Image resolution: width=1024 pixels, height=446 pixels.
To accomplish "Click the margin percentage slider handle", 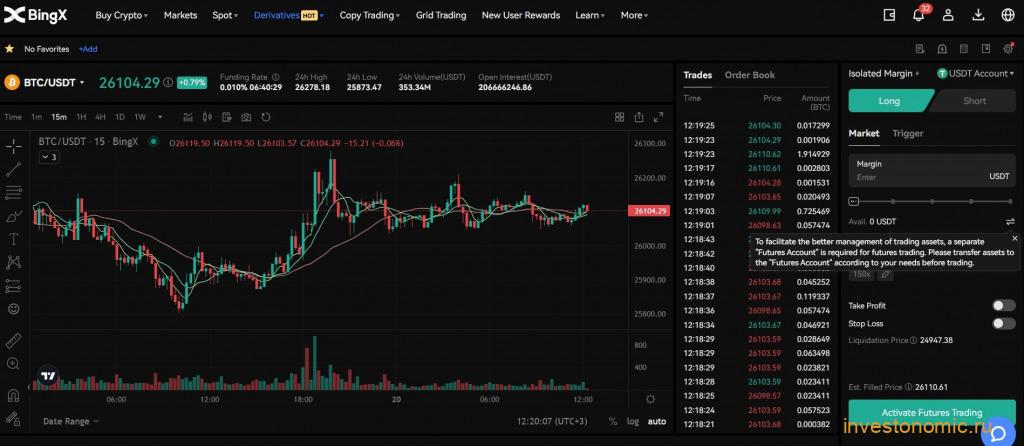I will [854, 201].
